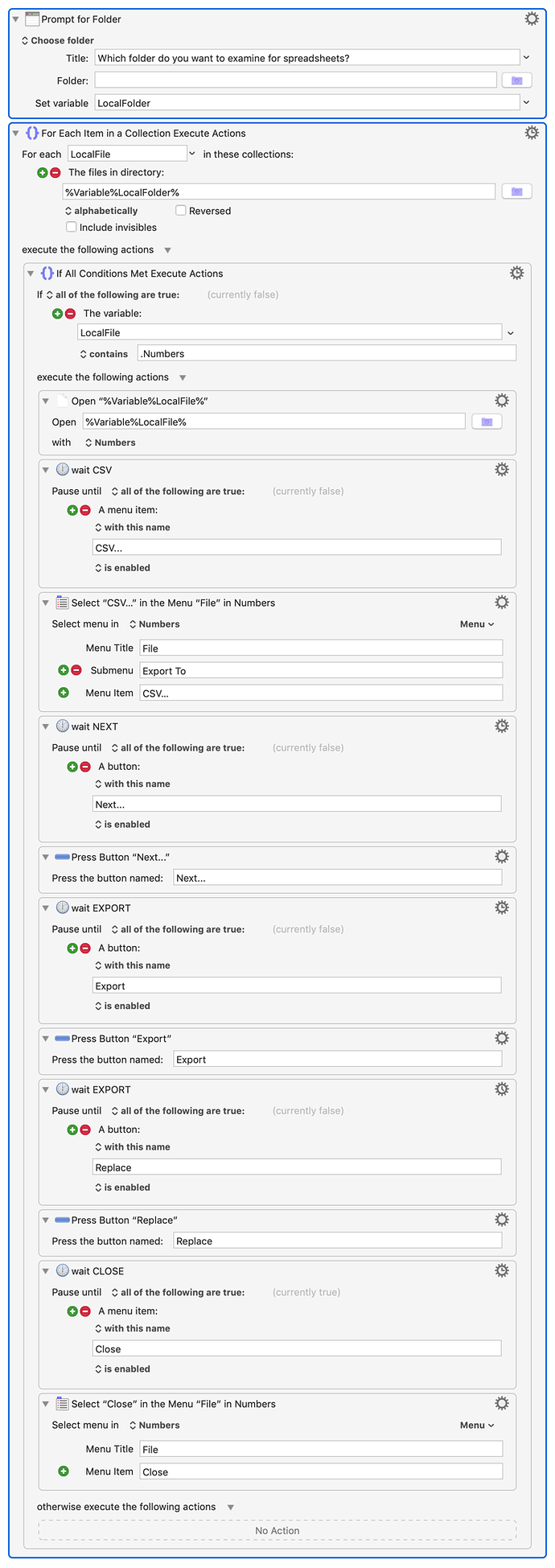Add menu item level beside CSV... Menu Item
The height and width of the screenshot is (1568, 555).
pyautogui.click(x=64, y=693)
